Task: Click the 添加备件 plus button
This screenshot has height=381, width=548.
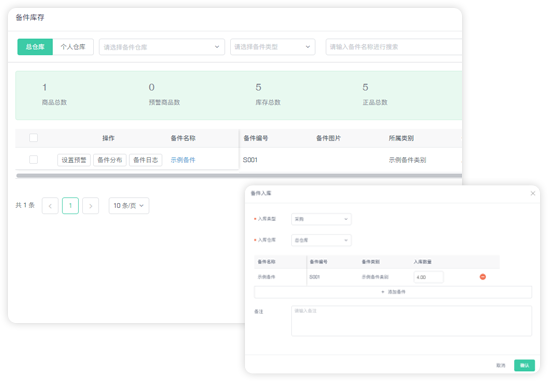Action: (393, 292)
